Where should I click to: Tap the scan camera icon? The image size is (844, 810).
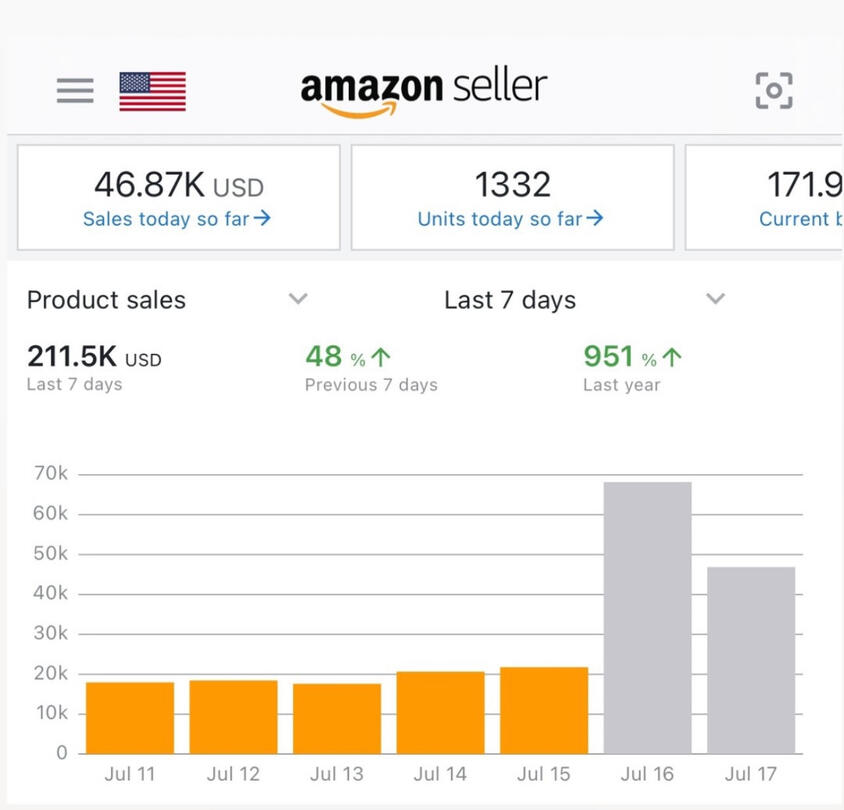tap(773, 91)
